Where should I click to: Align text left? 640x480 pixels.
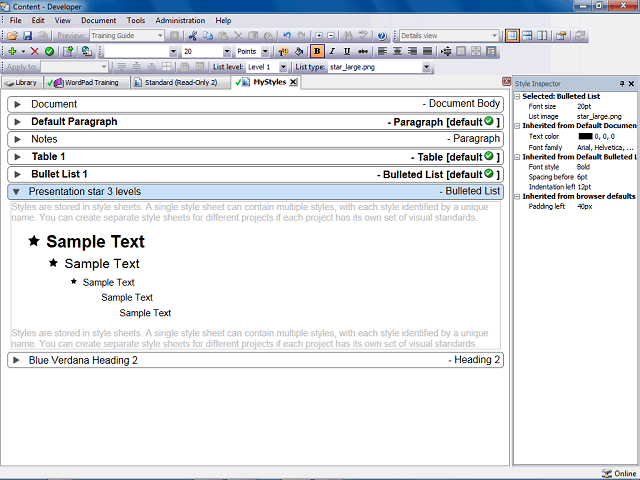pos(382,51)
